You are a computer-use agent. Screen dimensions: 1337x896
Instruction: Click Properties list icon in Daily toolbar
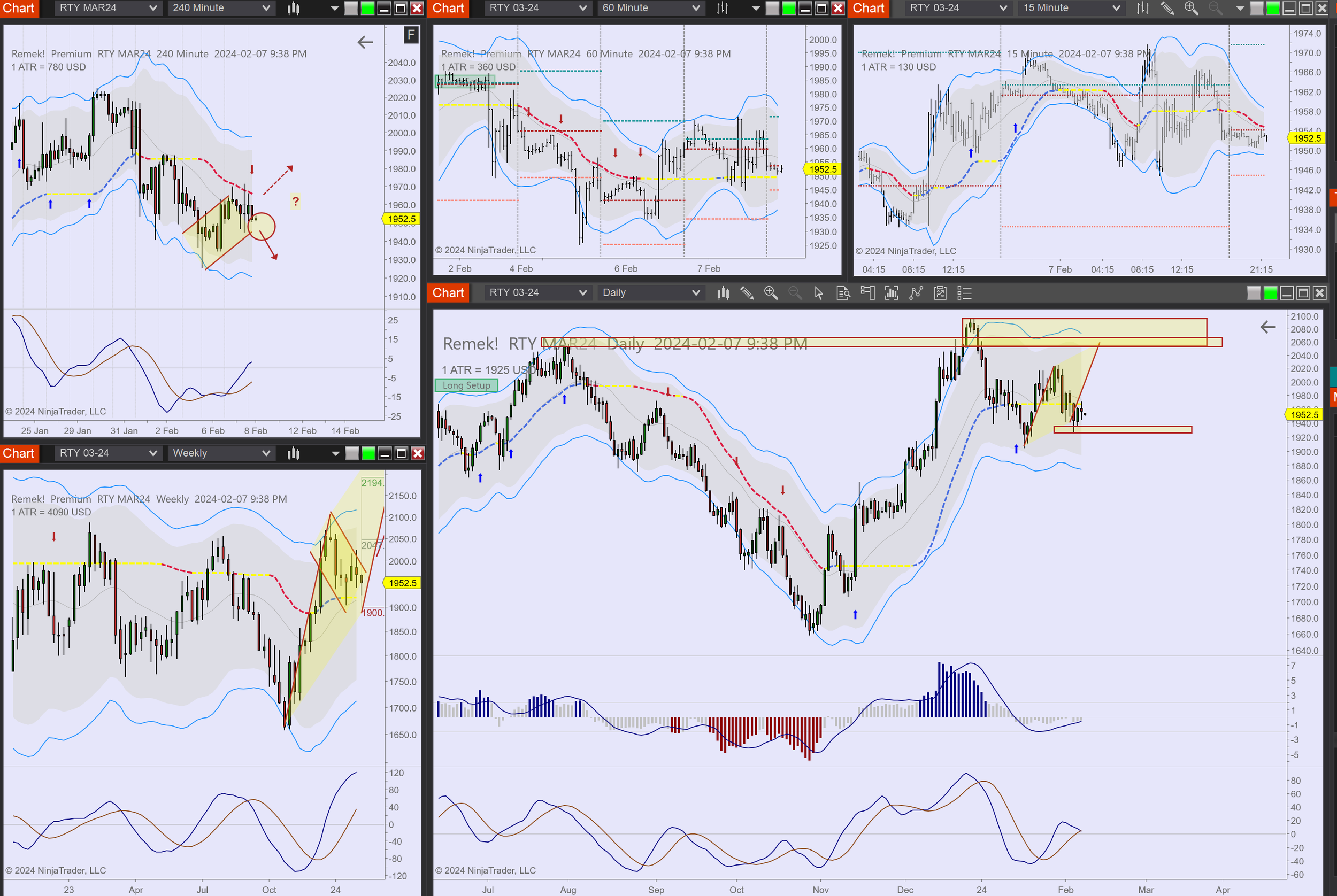point(964,293)
